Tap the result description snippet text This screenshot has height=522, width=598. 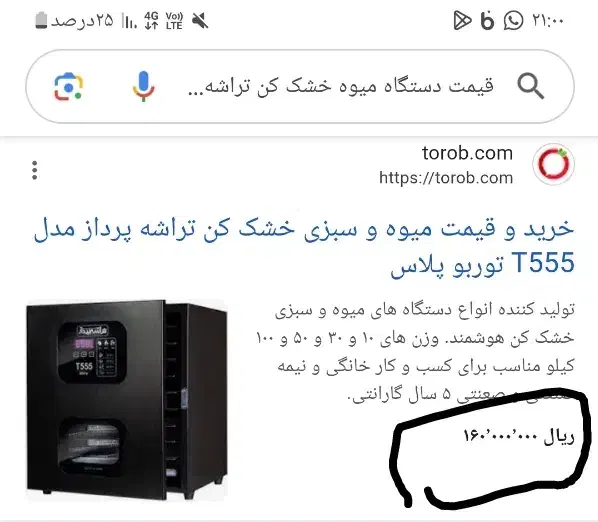tap(415, 352)
